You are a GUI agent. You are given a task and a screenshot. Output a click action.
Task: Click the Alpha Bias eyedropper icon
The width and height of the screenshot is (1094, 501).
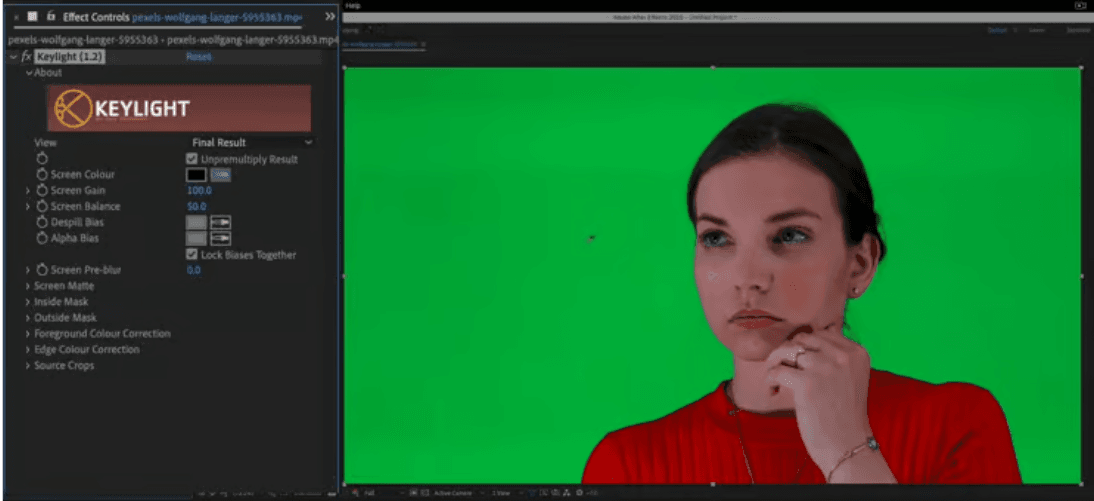(x=221, y=238)
